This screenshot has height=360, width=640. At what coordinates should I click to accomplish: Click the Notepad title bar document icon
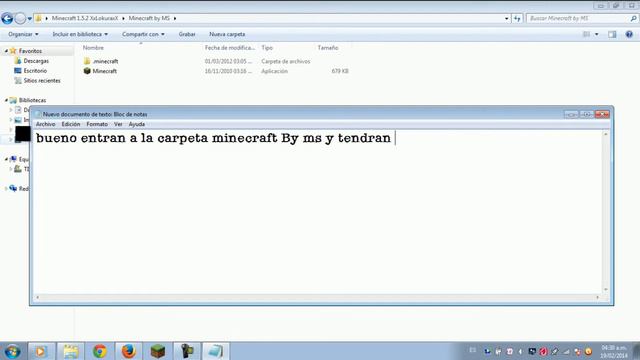[38, 114]
